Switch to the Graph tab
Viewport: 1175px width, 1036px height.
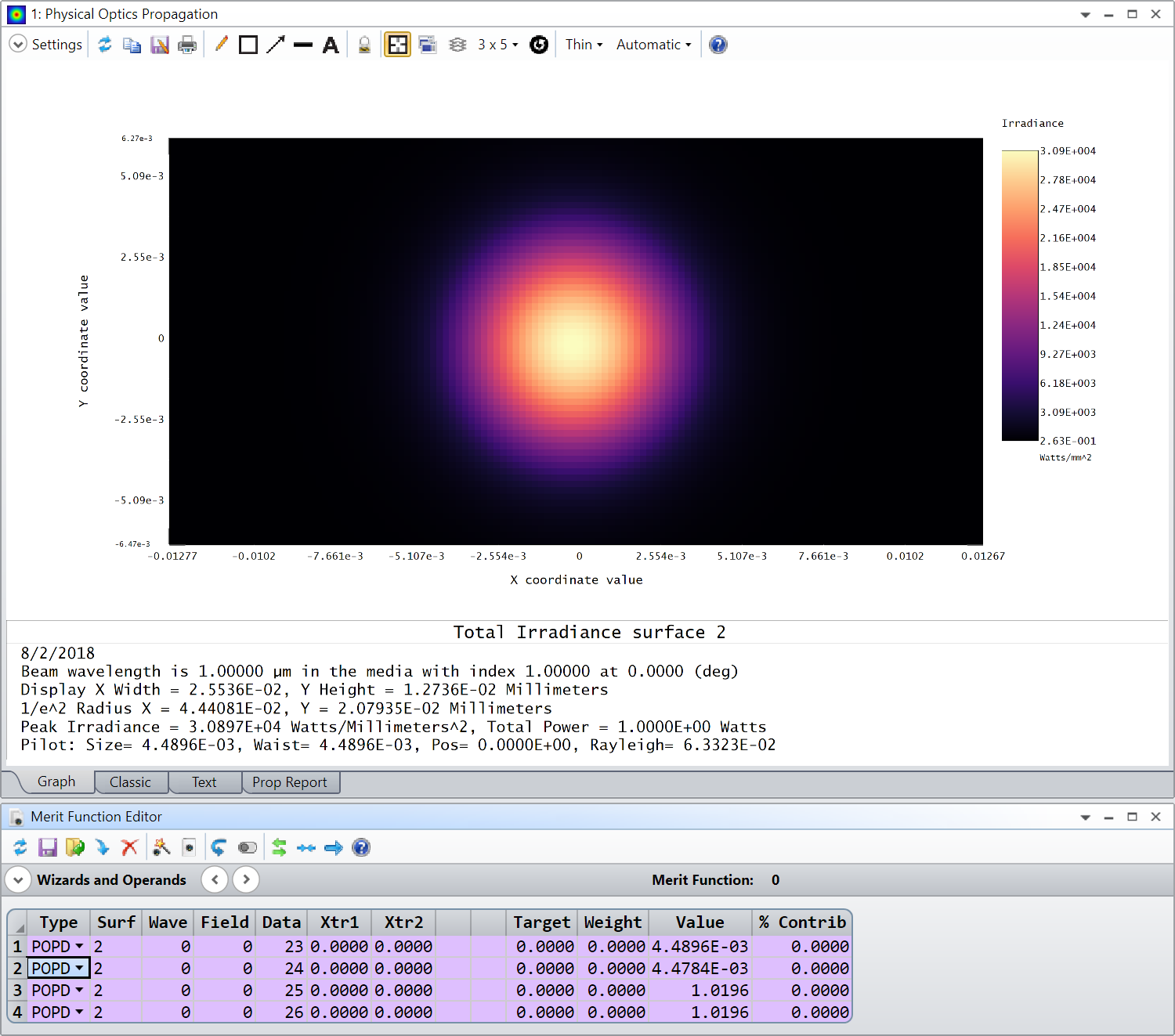pyautogui.click(x=56, y=782)
